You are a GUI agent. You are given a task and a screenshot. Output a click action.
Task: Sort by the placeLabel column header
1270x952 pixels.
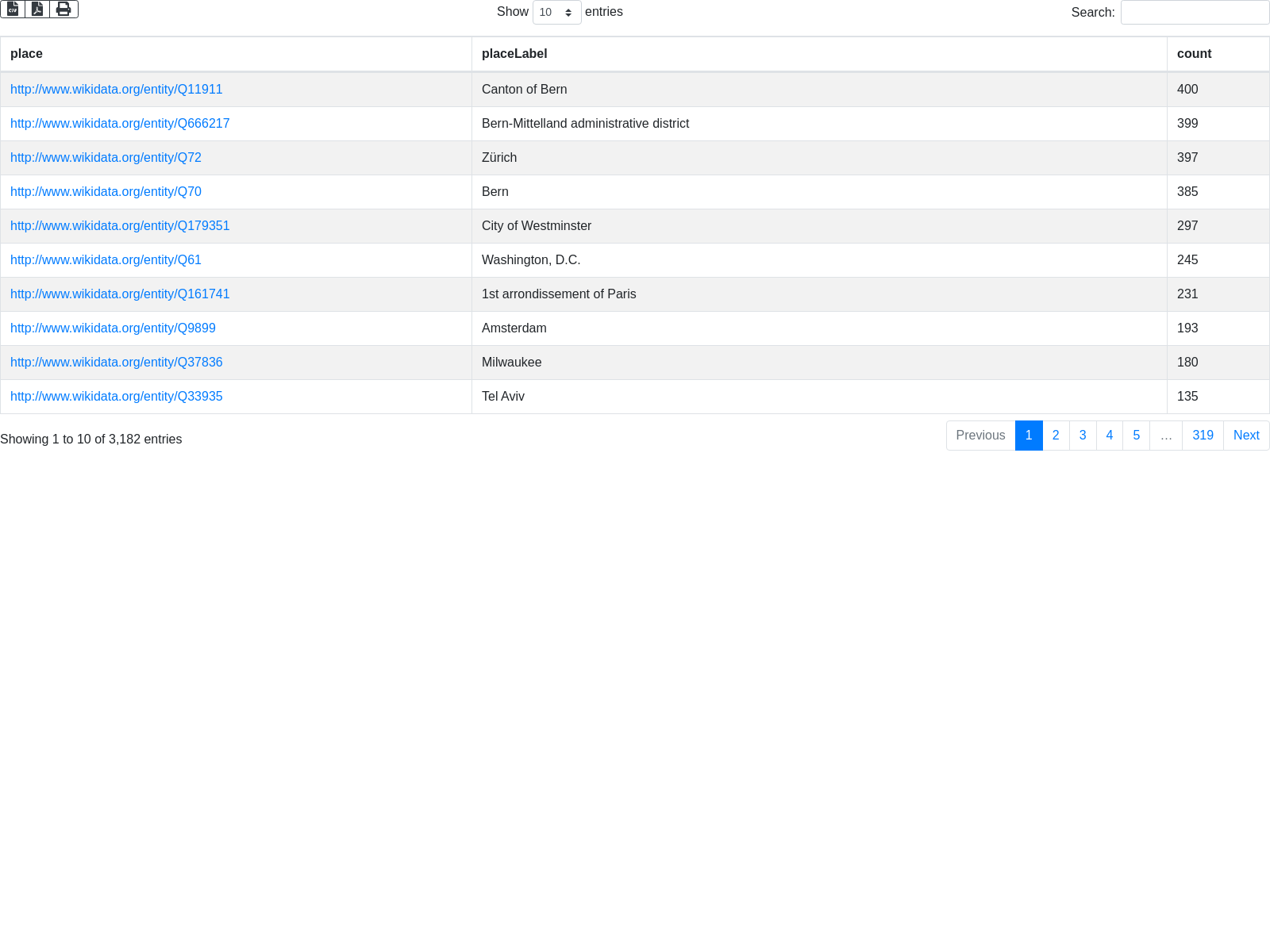pos(514,54)
